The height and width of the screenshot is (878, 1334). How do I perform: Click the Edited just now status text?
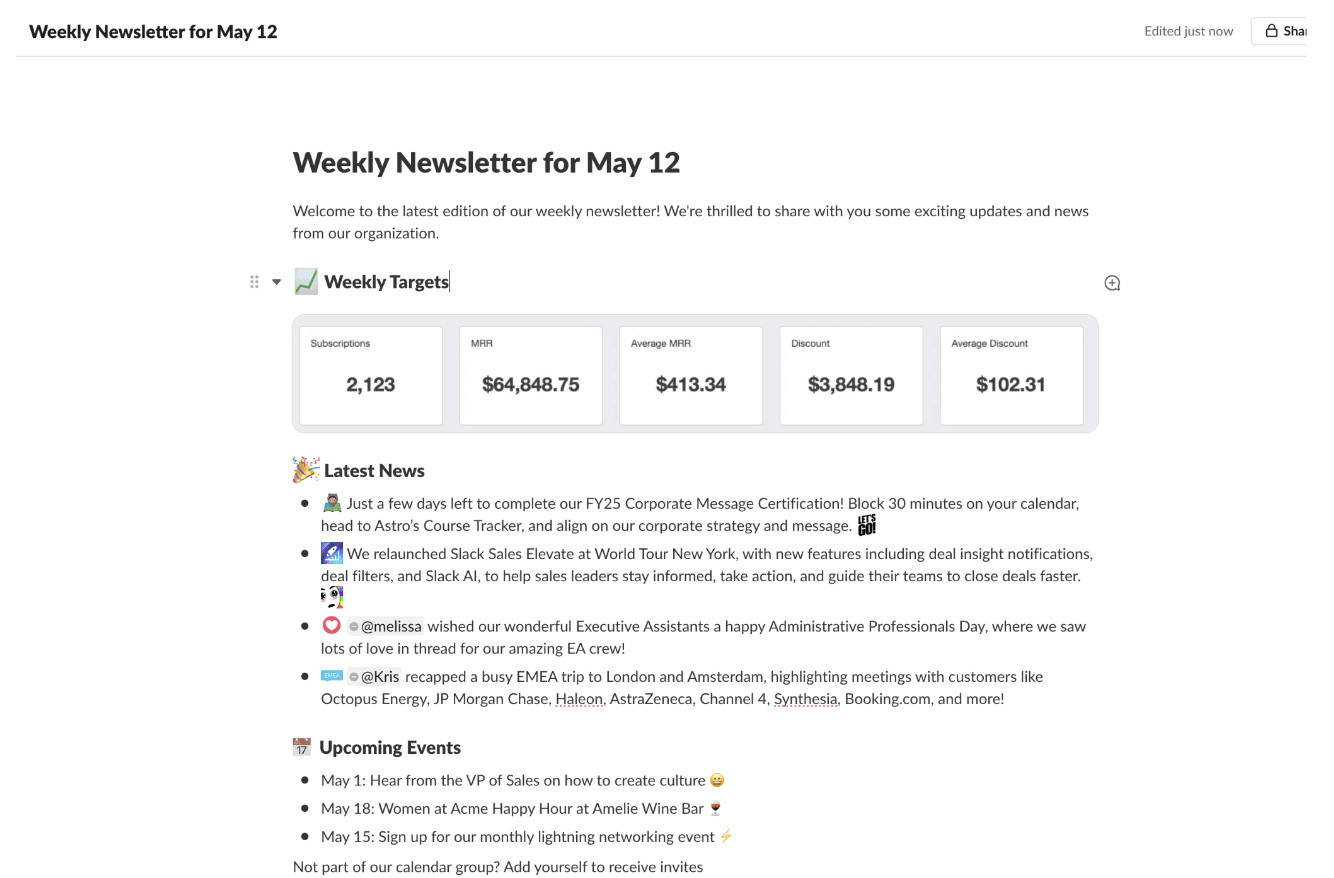[x=1189, y=31]
